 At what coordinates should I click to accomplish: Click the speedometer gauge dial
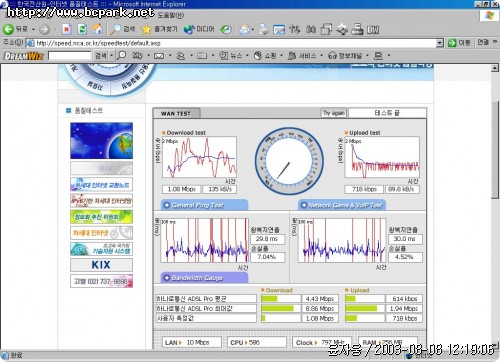pyautogui.click(x=289, y=161)
